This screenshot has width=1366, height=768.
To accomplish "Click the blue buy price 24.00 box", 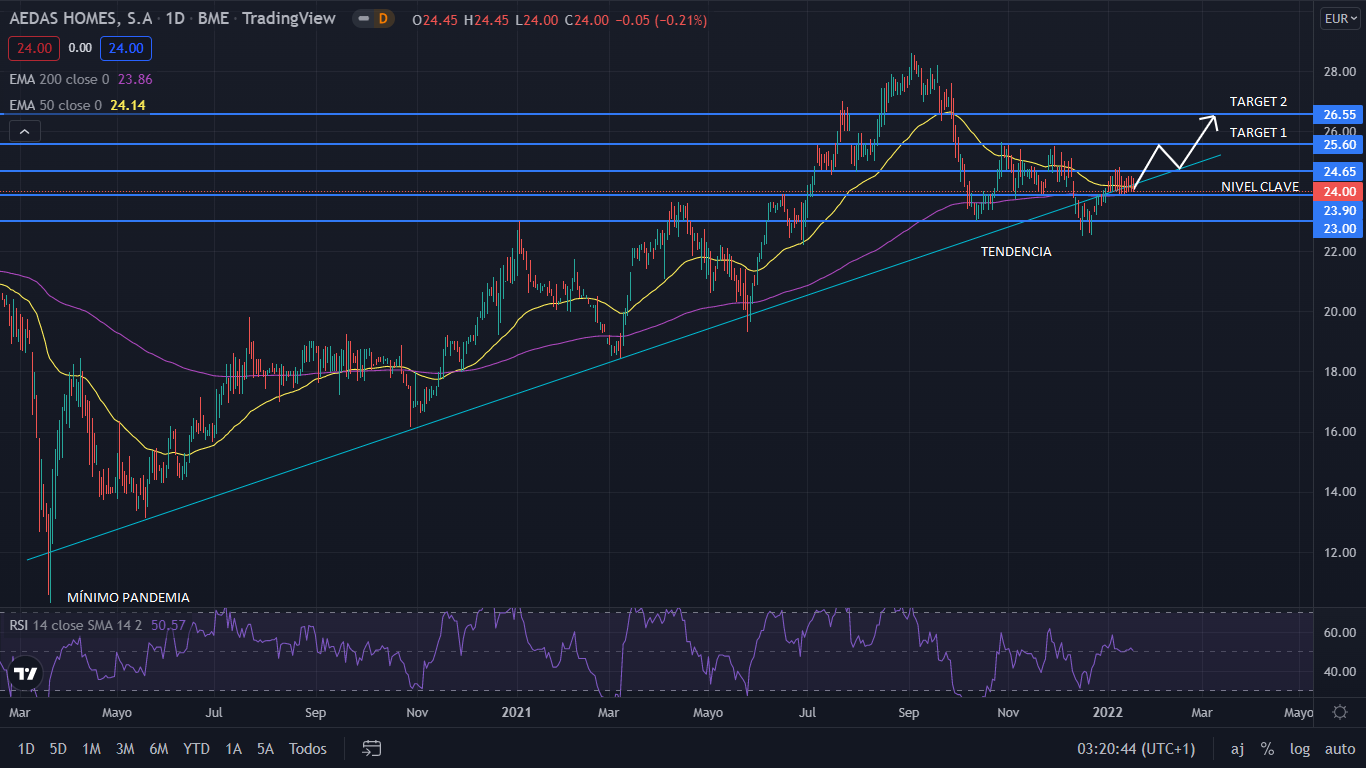I will click(125, 47).
